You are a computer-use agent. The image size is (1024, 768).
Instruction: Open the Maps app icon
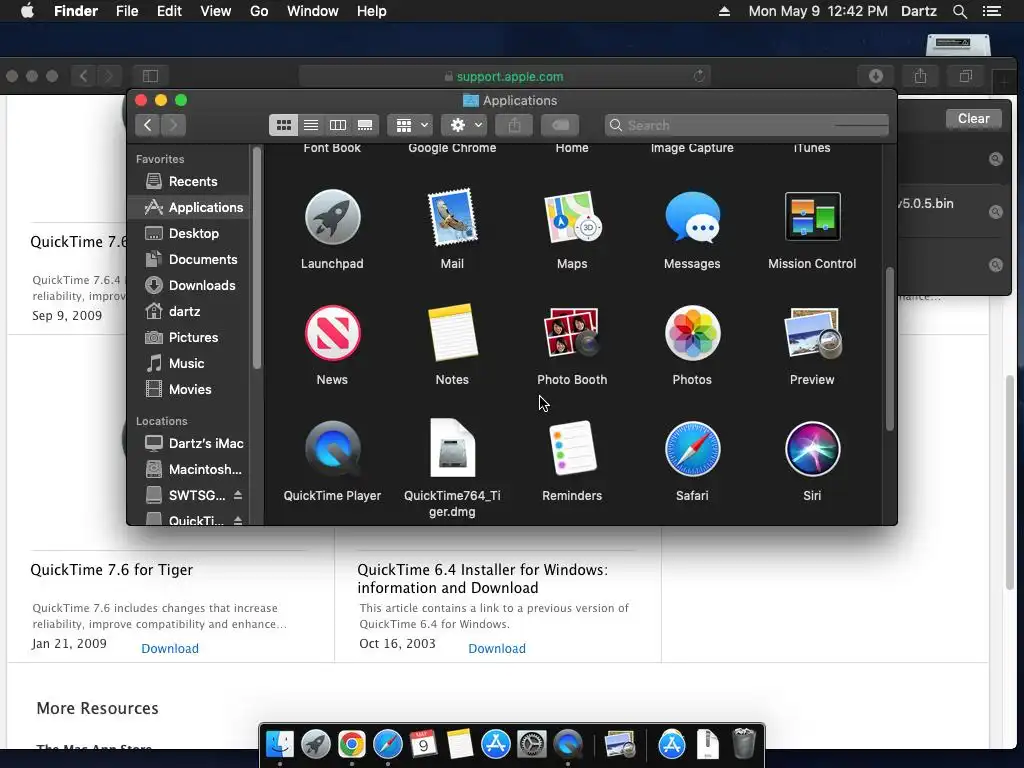pyautogui.click(x=572, y=217)
